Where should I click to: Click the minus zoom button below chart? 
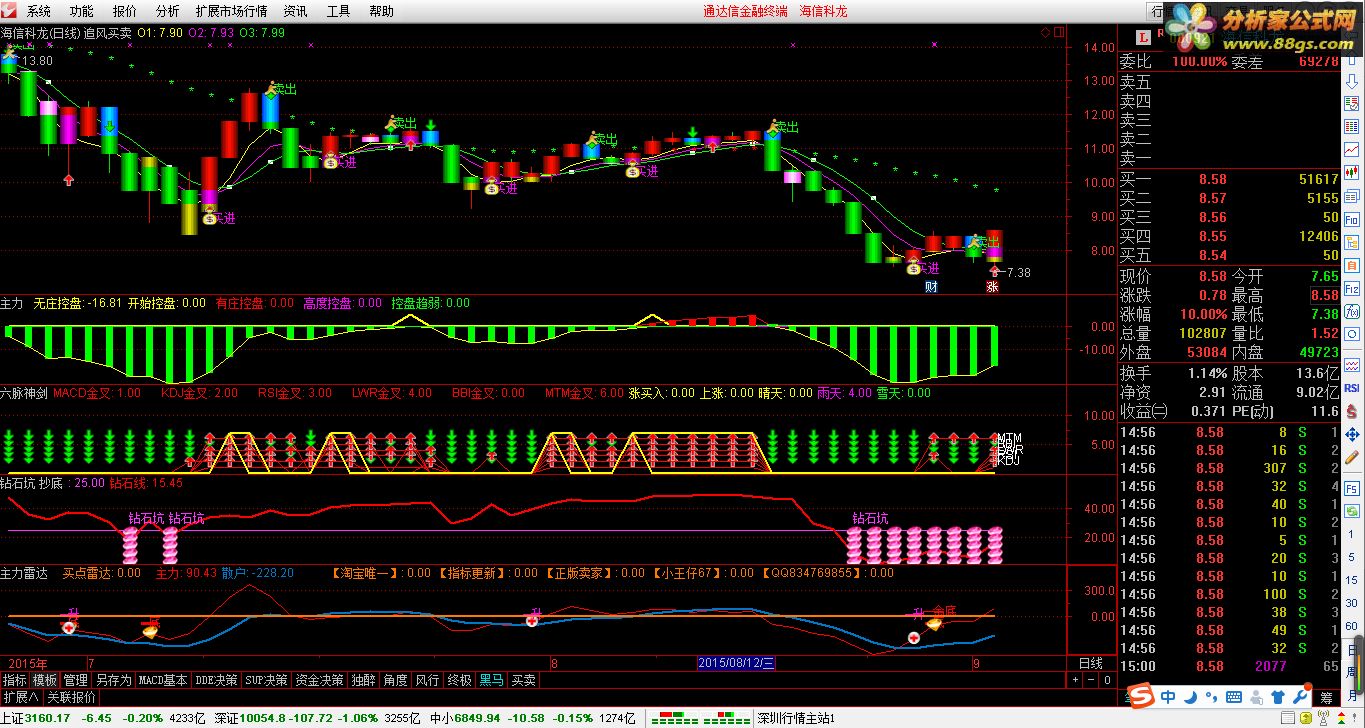[1091, 680]
